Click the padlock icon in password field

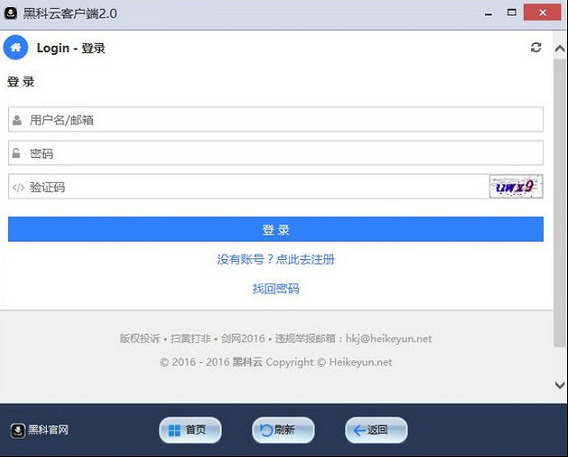pyautogui.click(x=16, y=153)
